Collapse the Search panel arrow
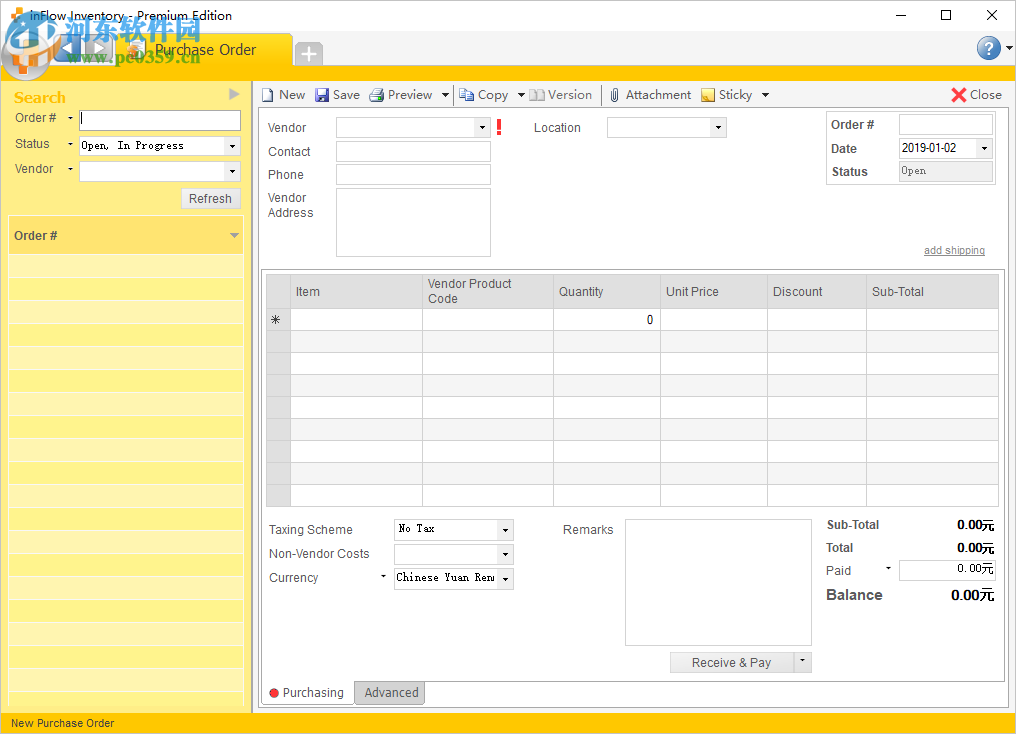The image size is (1016, 734). coord(234,94)
